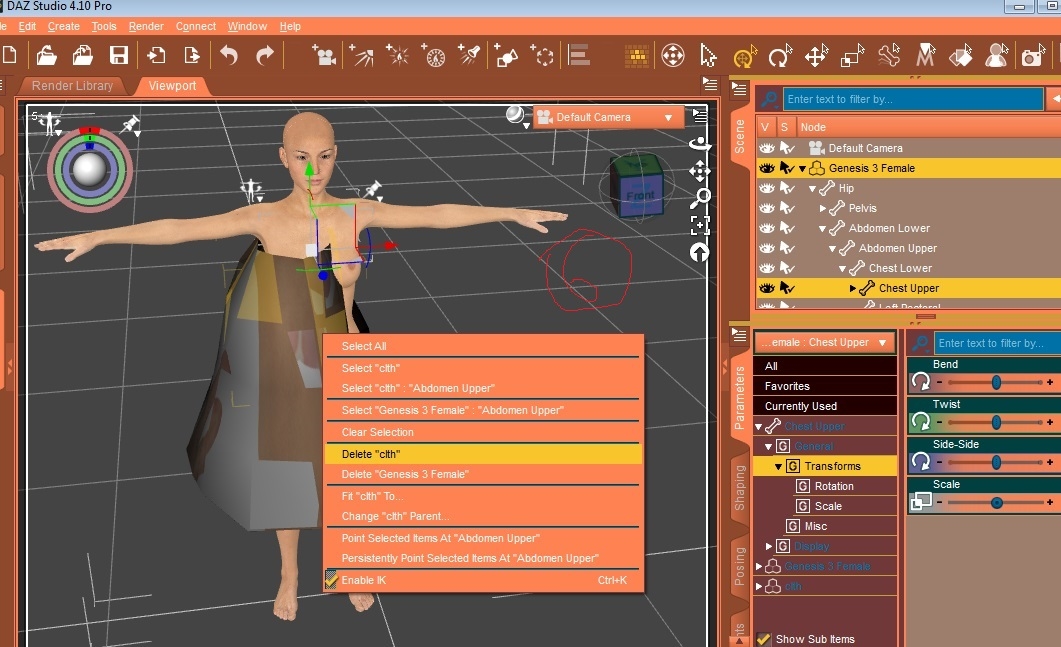
Task: Click the Open file folder icon
Action: [x=46, y=56]
